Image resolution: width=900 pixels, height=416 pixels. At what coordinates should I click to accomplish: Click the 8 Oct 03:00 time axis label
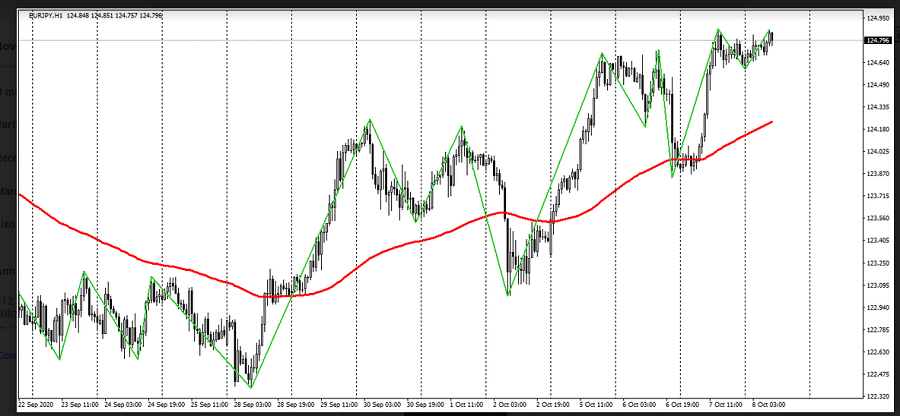tap(770, 404)
